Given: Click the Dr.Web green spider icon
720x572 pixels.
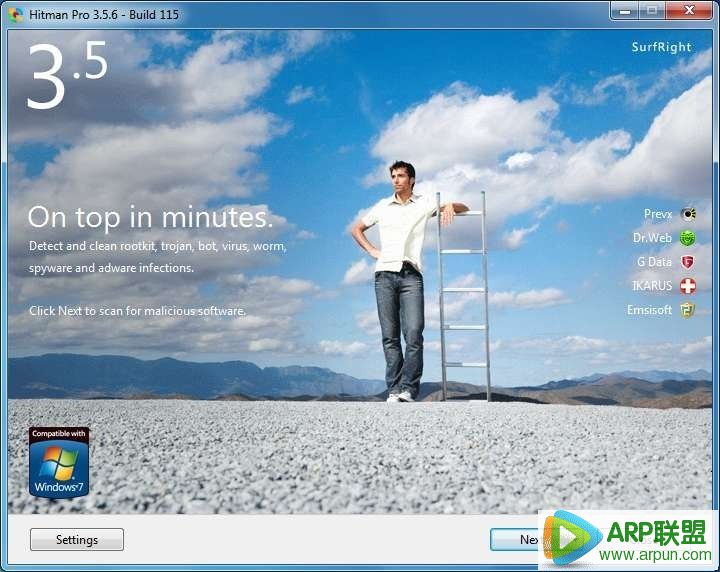Looking at the screenshot, I should coord(688,238).
